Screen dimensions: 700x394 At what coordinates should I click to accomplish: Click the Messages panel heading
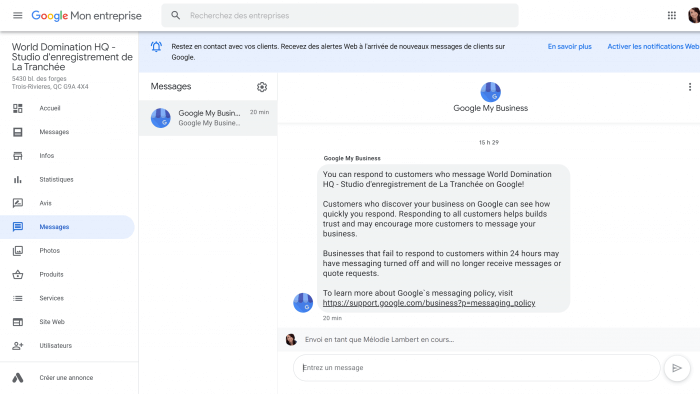pos(171,87)
